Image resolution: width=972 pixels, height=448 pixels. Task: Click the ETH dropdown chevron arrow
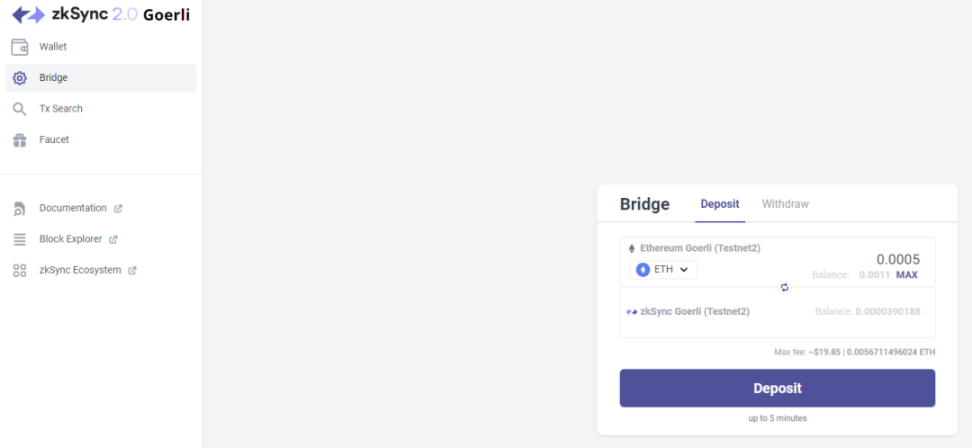685,270
